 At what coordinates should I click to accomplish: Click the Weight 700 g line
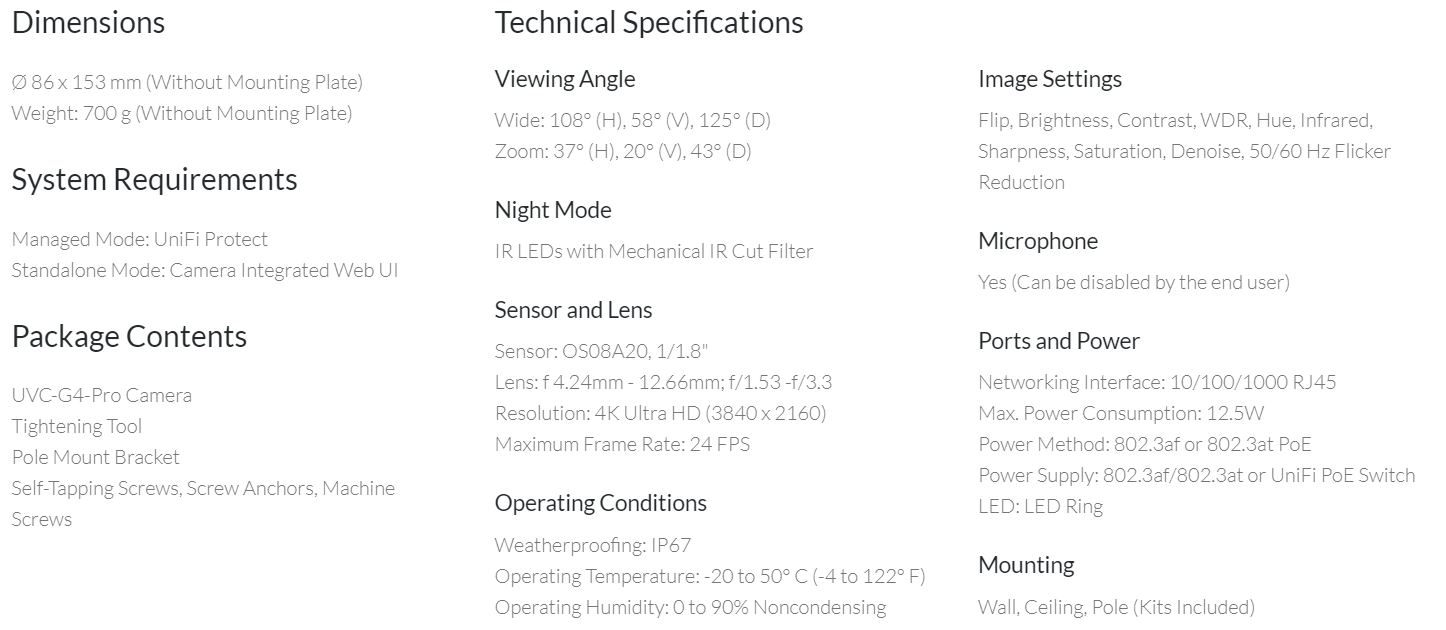[181, 113]
